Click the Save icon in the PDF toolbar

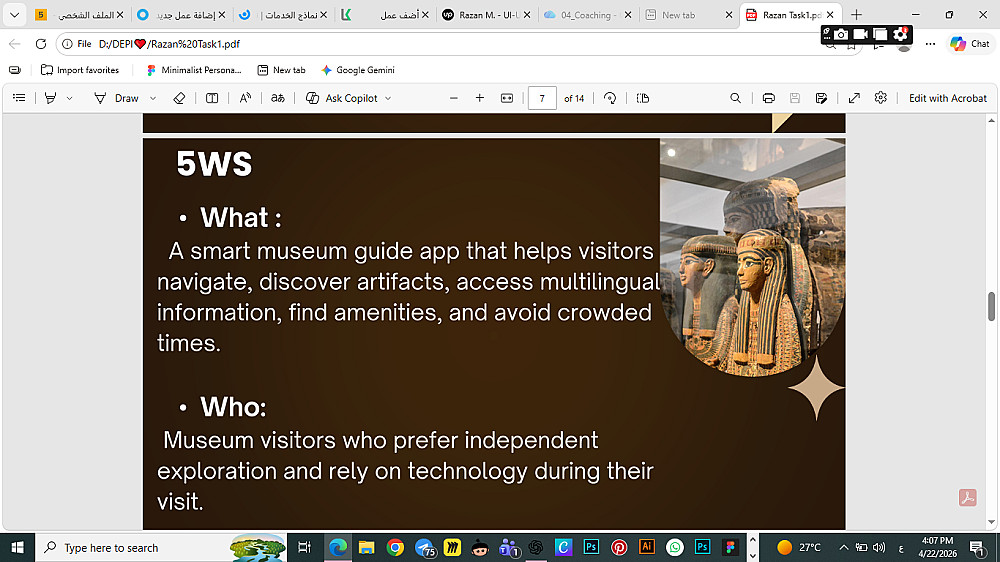[x=795, y=98]
